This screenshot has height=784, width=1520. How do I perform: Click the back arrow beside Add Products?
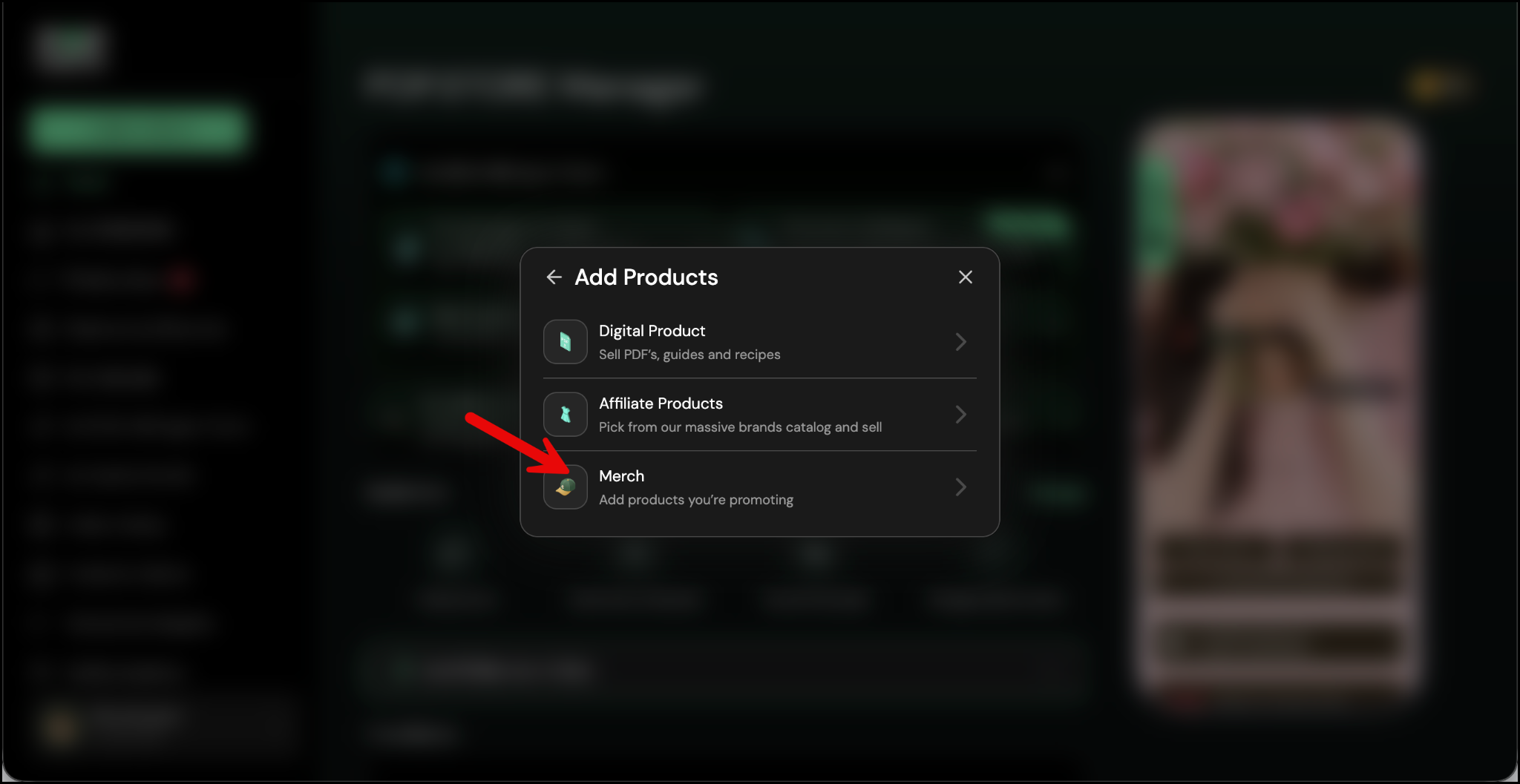554,277
